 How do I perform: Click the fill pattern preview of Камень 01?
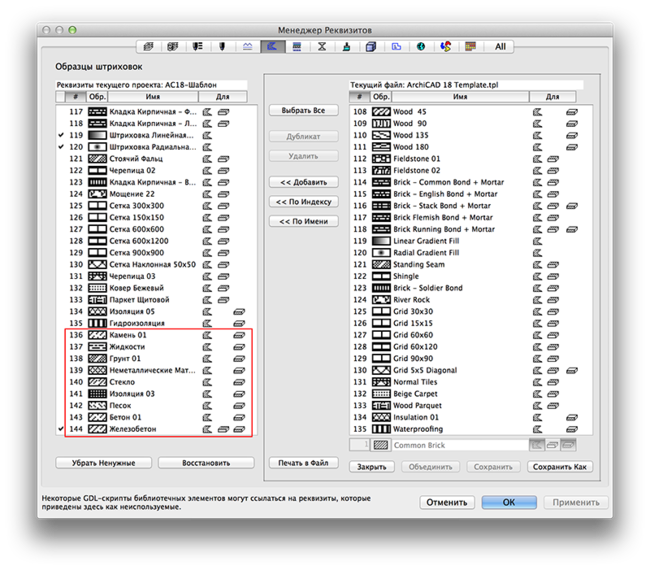[x=97, y=335]
